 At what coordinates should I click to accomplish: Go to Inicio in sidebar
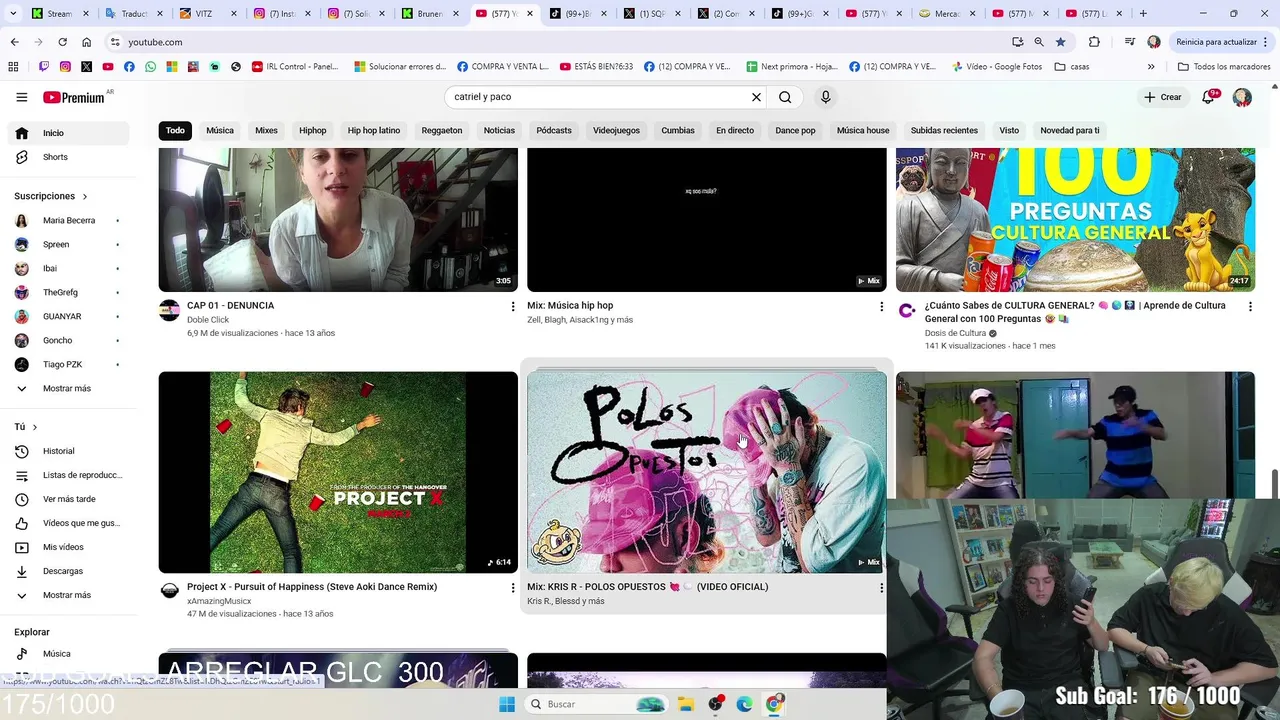point(68,133)
